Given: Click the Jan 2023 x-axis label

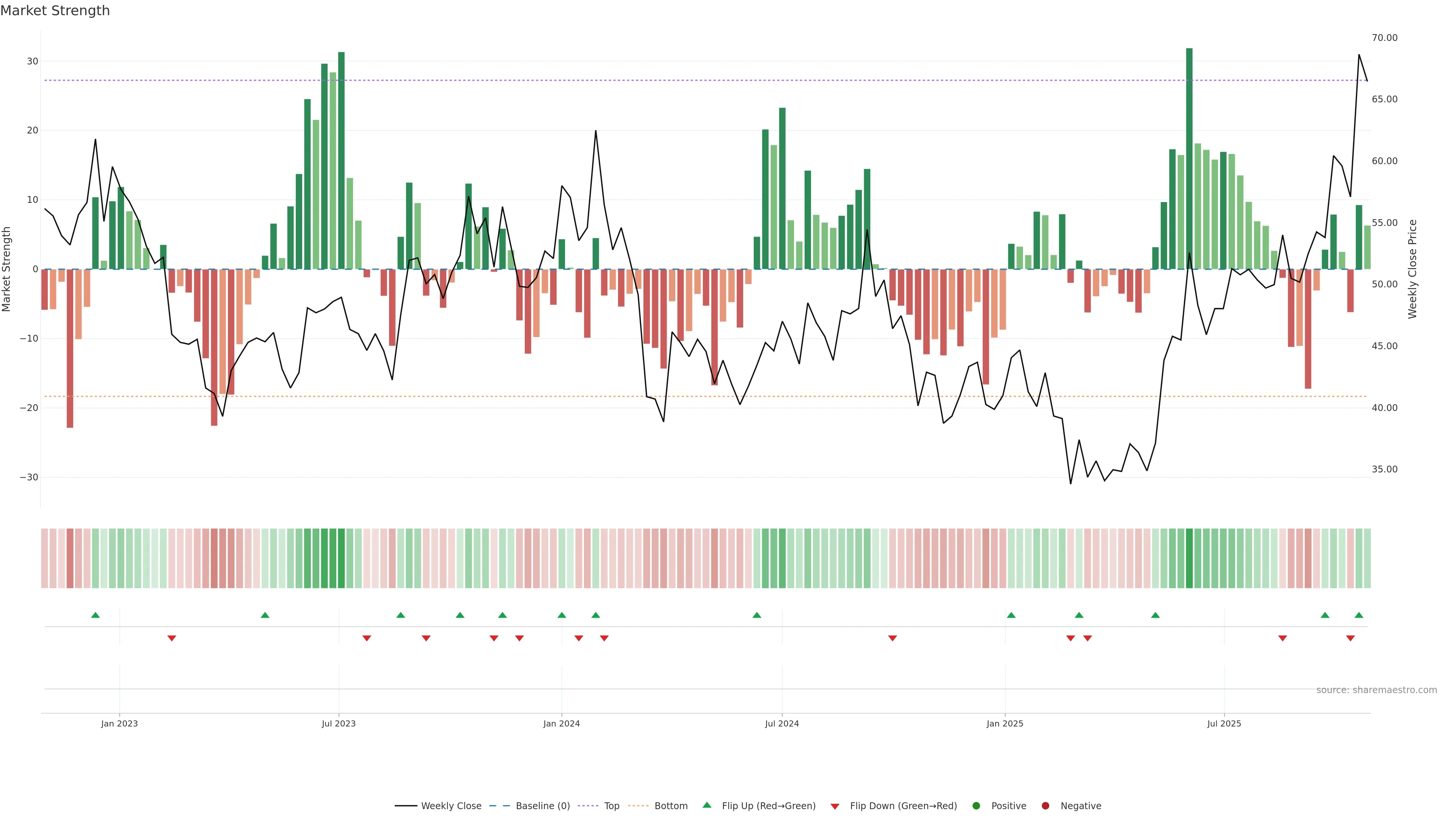Looking at the screenshot, I should coord(119,723).
